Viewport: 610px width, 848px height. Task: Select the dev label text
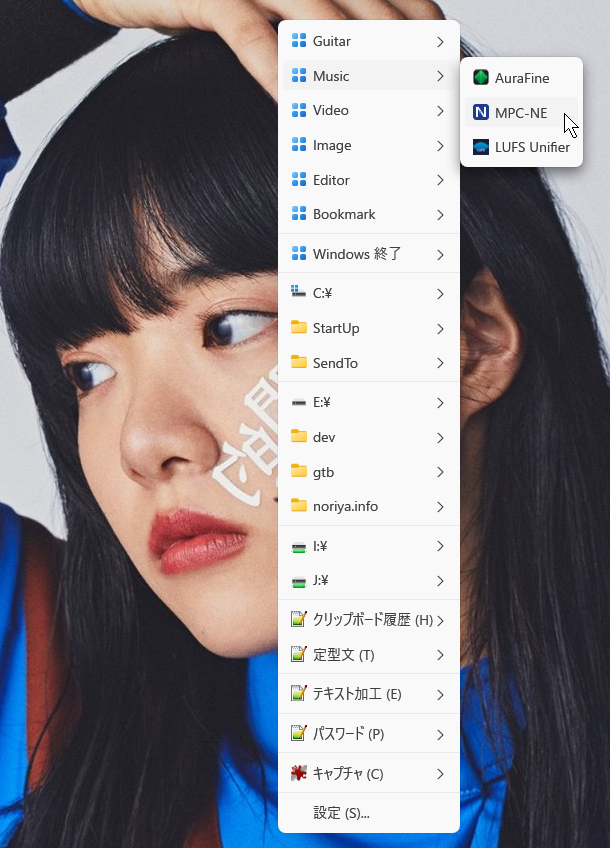click(324, 437)
